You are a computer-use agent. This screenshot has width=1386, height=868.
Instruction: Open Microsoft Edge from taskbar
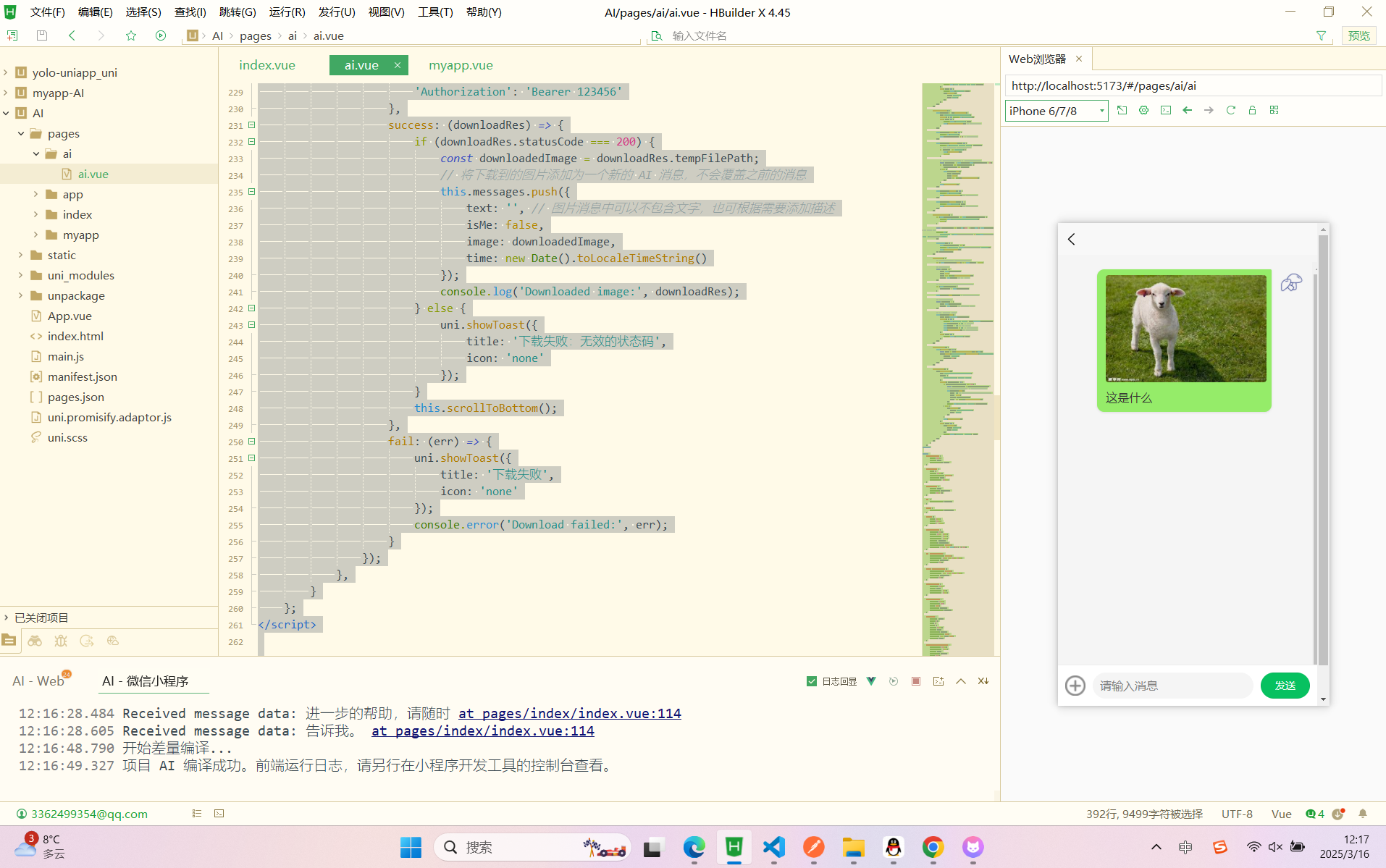694,847
